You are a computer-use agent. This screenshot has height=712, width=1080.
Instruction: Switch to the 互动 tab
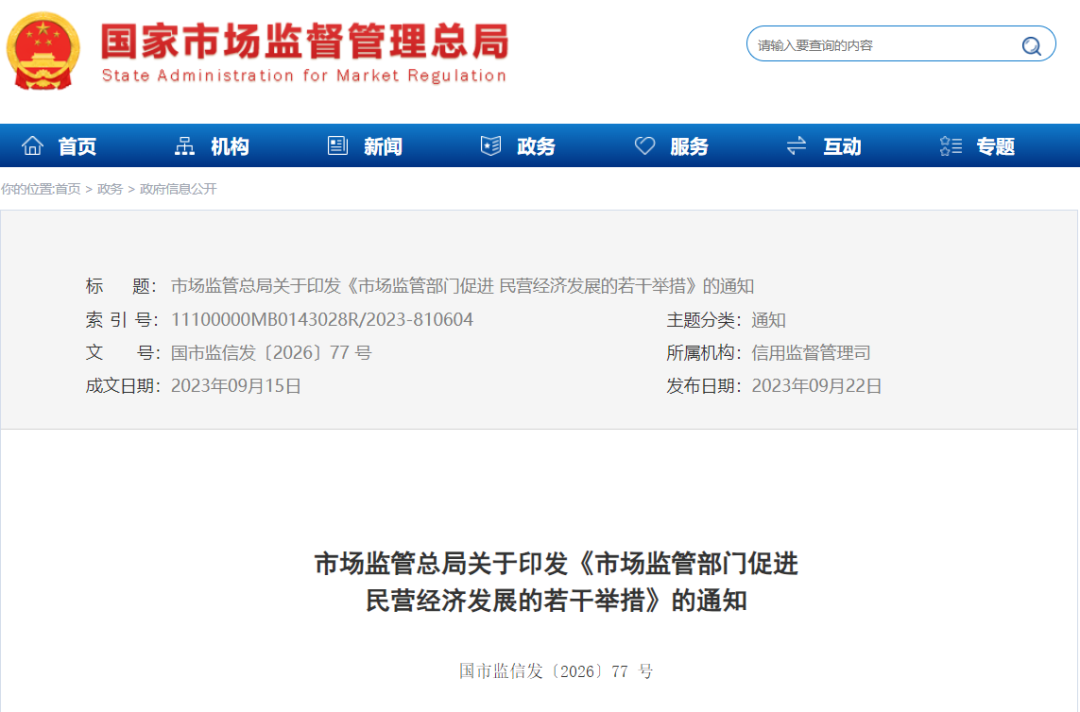(x=842, y=145)
